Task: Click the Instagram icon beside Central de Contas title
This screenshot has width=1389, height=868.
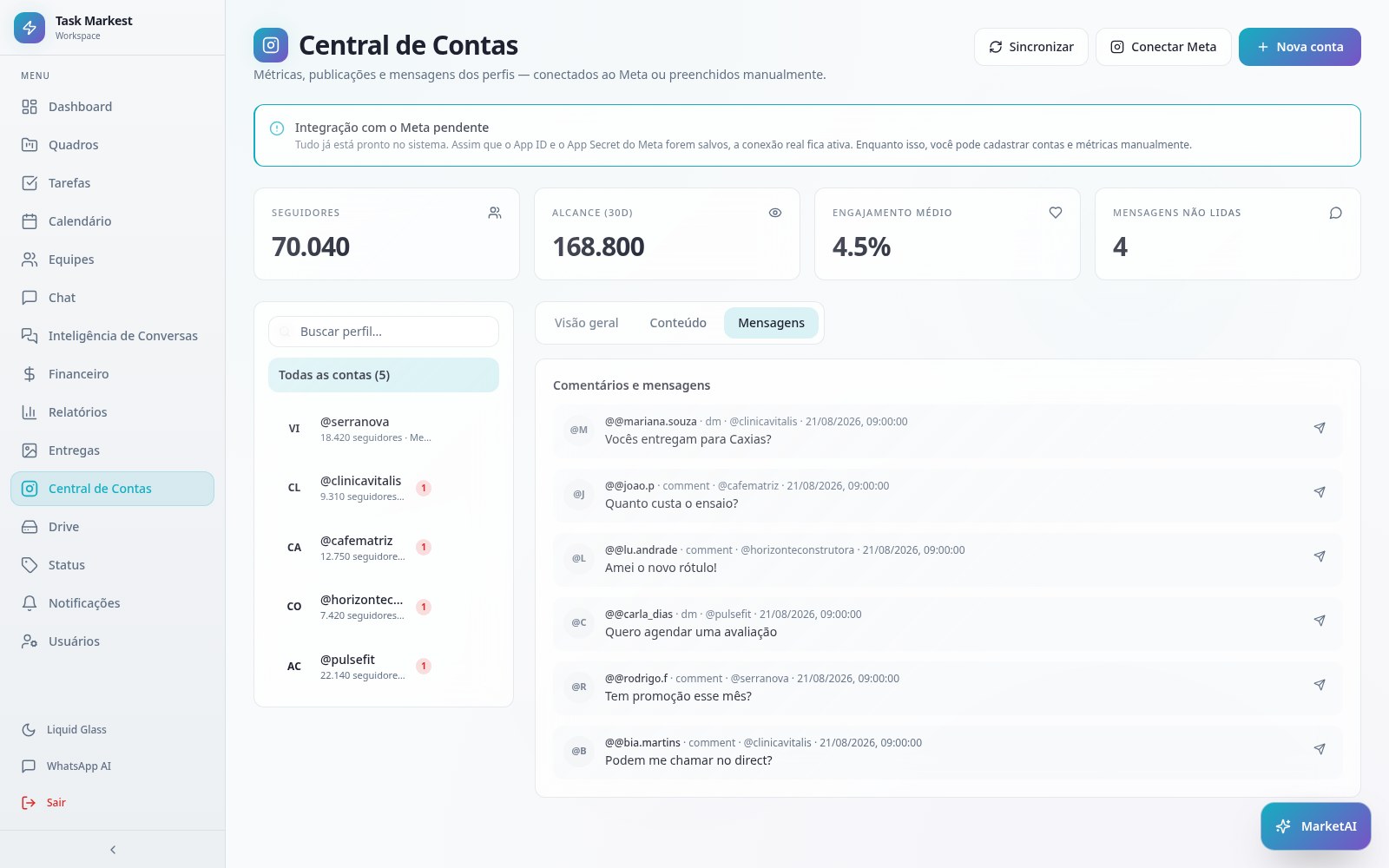Action: point(271,45)
